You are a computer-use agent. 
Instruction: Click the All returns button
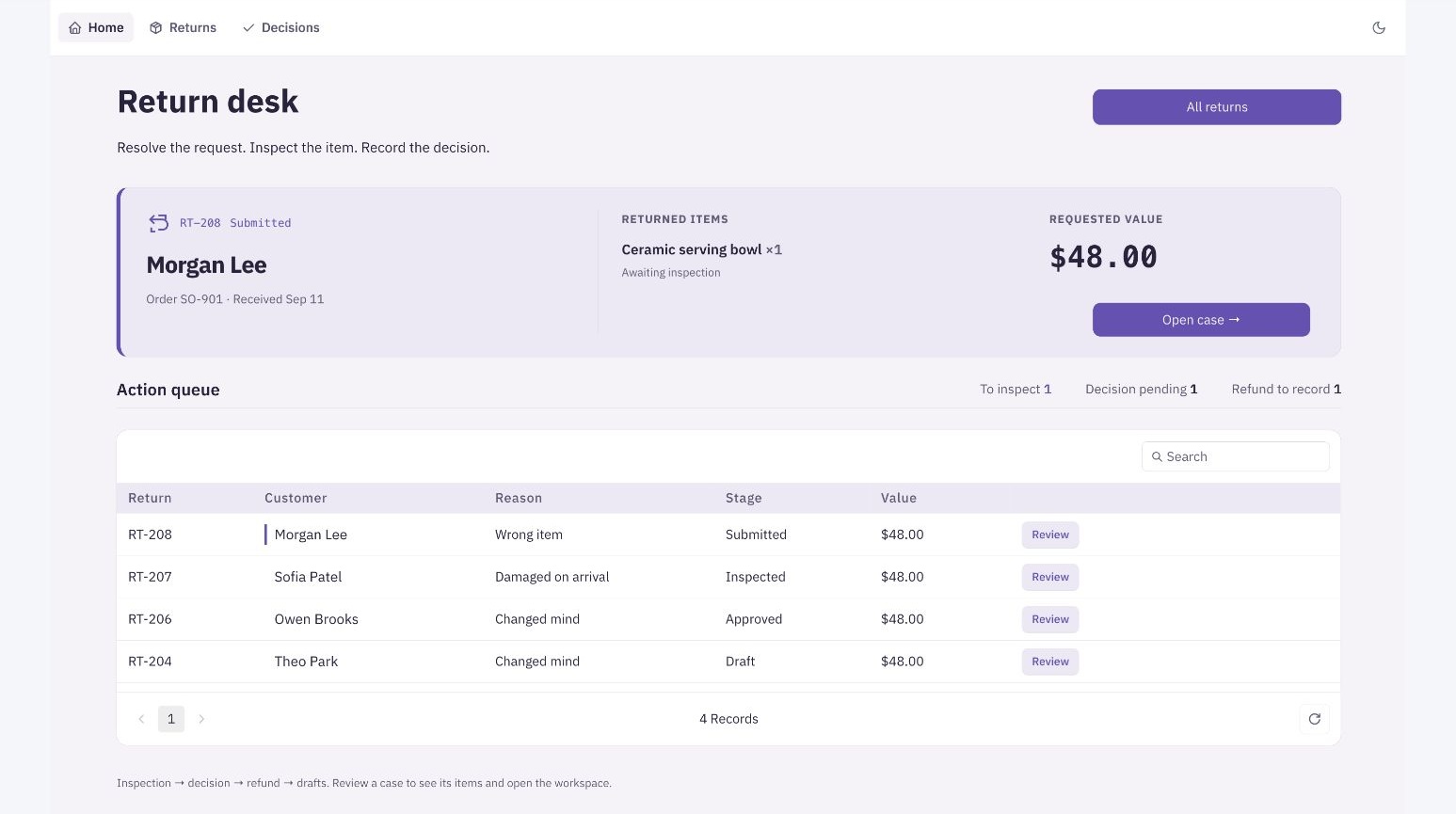[x=1216, y=106]
